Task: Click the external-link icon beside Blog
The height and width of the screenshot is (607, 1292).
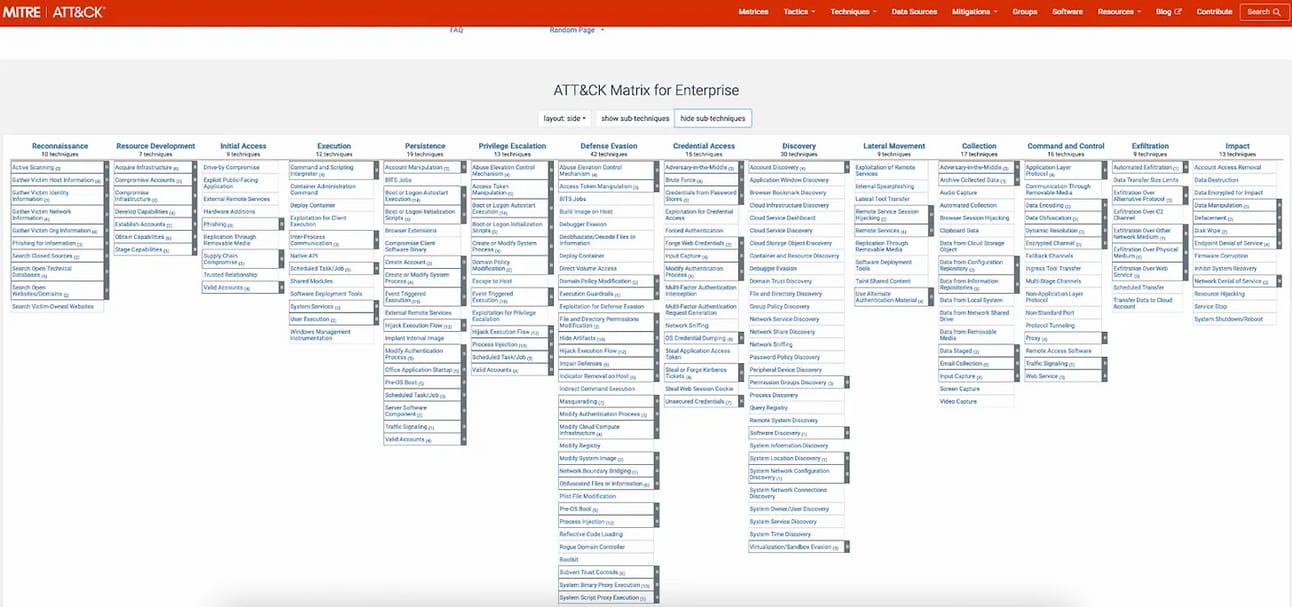Action: point(1177,12)
